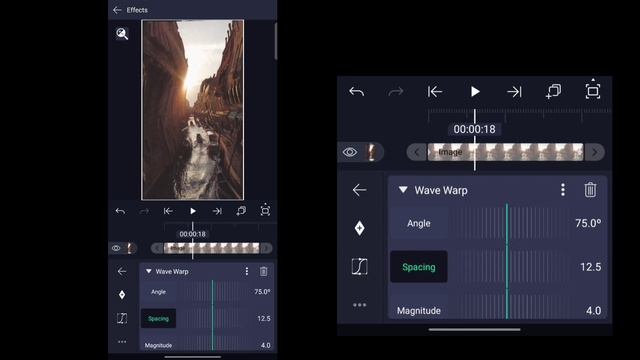
Task: Open Wave Warp kebab menu in phone view
Action: coord(247,271)
